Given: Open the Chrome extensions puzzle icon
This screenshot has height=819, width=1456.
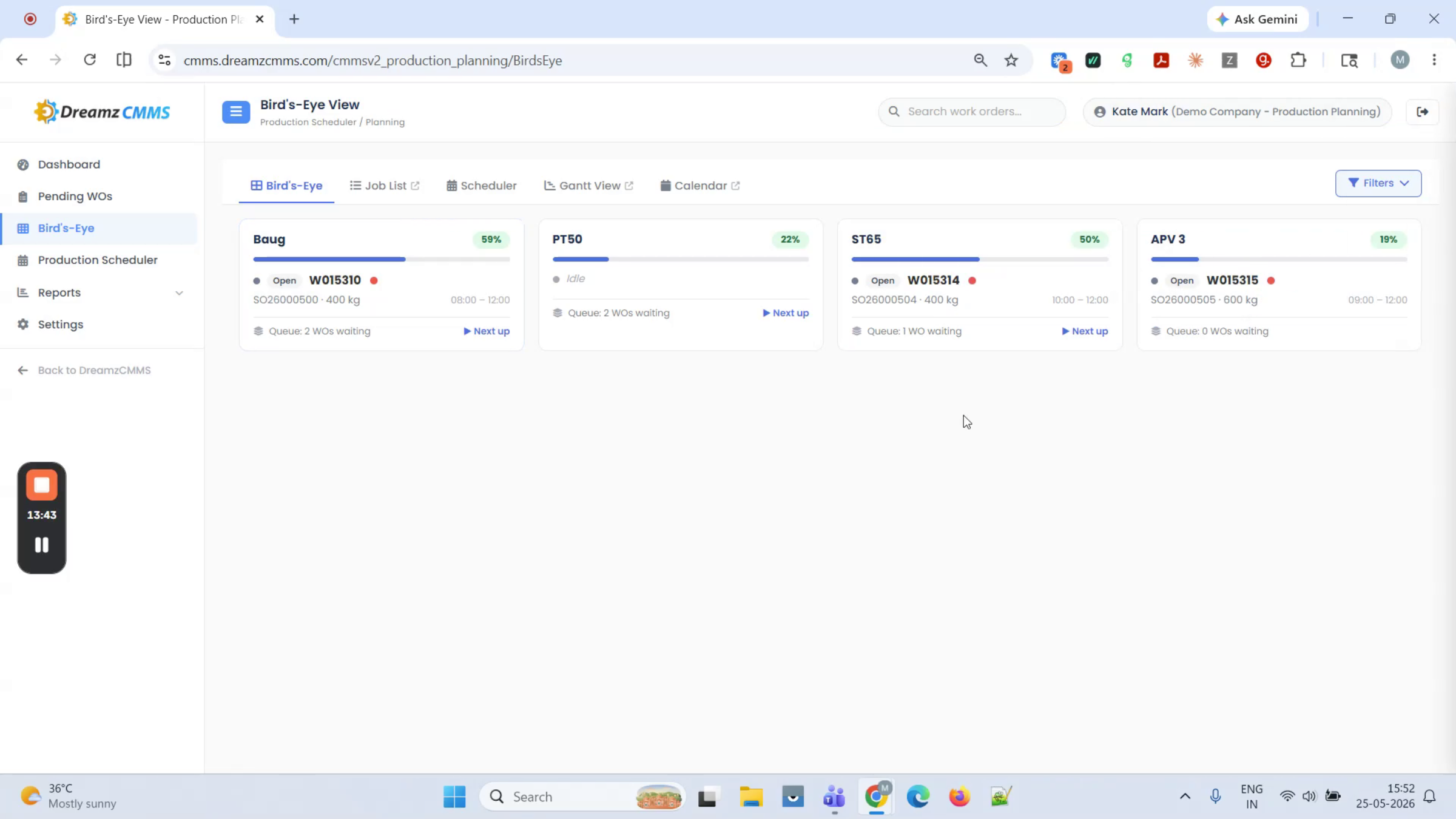Looking at the screenshot, I should [1298, 60].
